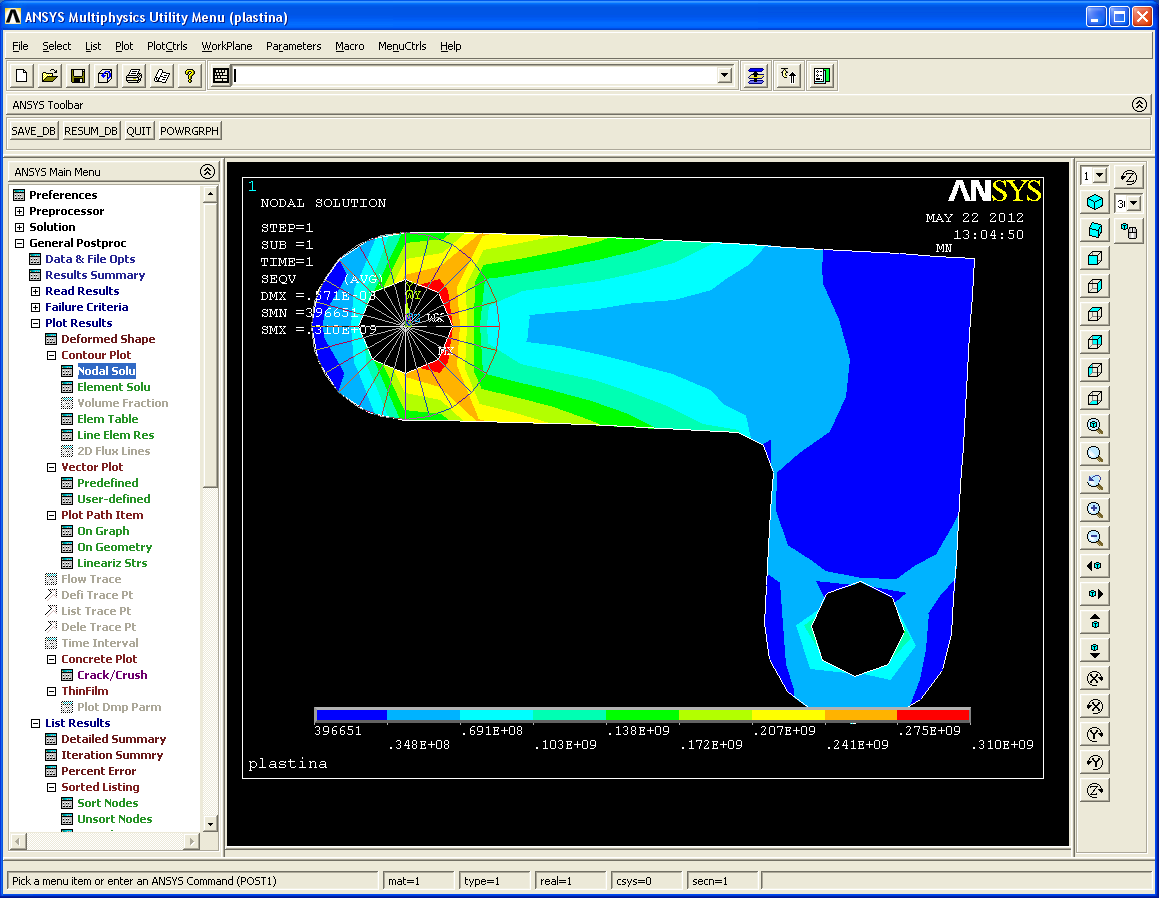Image resolution: width=1159 pixels, height=898 pixels.
Task: Open the command input history dropdown
Action: [724, 75]
